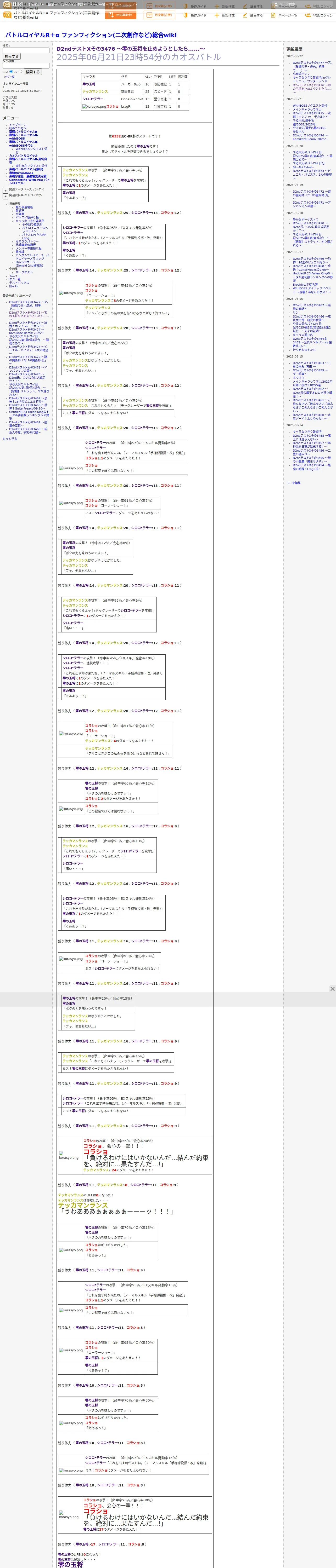Viewport: 336px width, 1568px height.
Task: Expand the 関連データベース-バトロイ section
Action: pyautogui.click(x=5, y=190)
